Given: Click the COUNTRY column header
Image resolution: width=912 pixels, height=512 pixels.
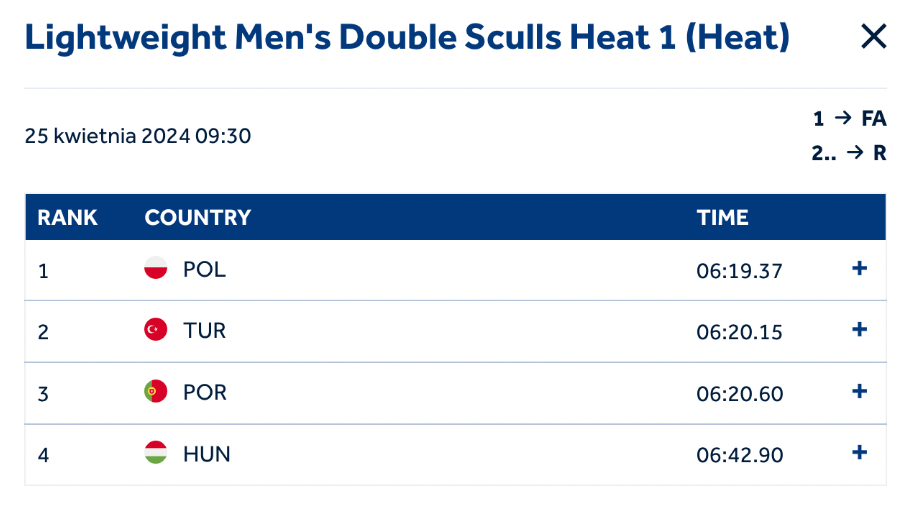Looking at the screenshot, I should coord(198,218).
